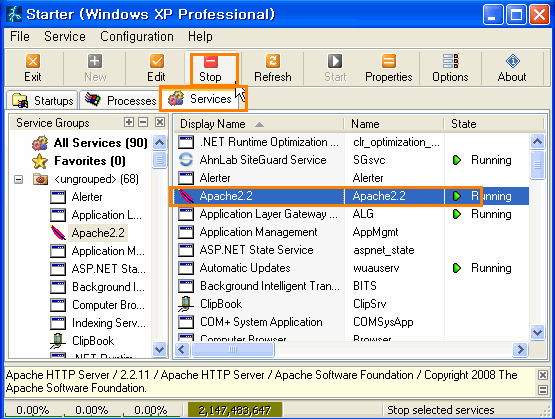Select Background Intelligent Tran... service row
This screenshot has width=555, height=419.
point(352,286)
